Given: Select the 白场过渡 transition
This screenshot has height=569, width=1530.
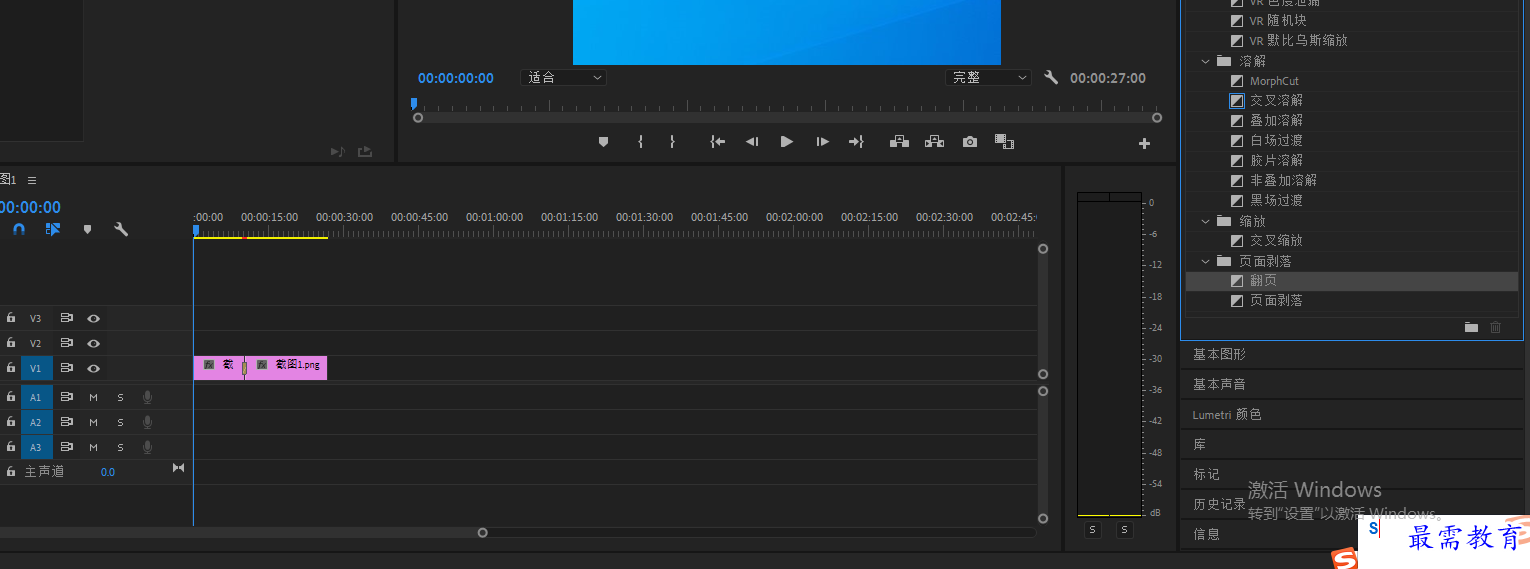Looking at the screenshot, I should tap(1276, 140).
